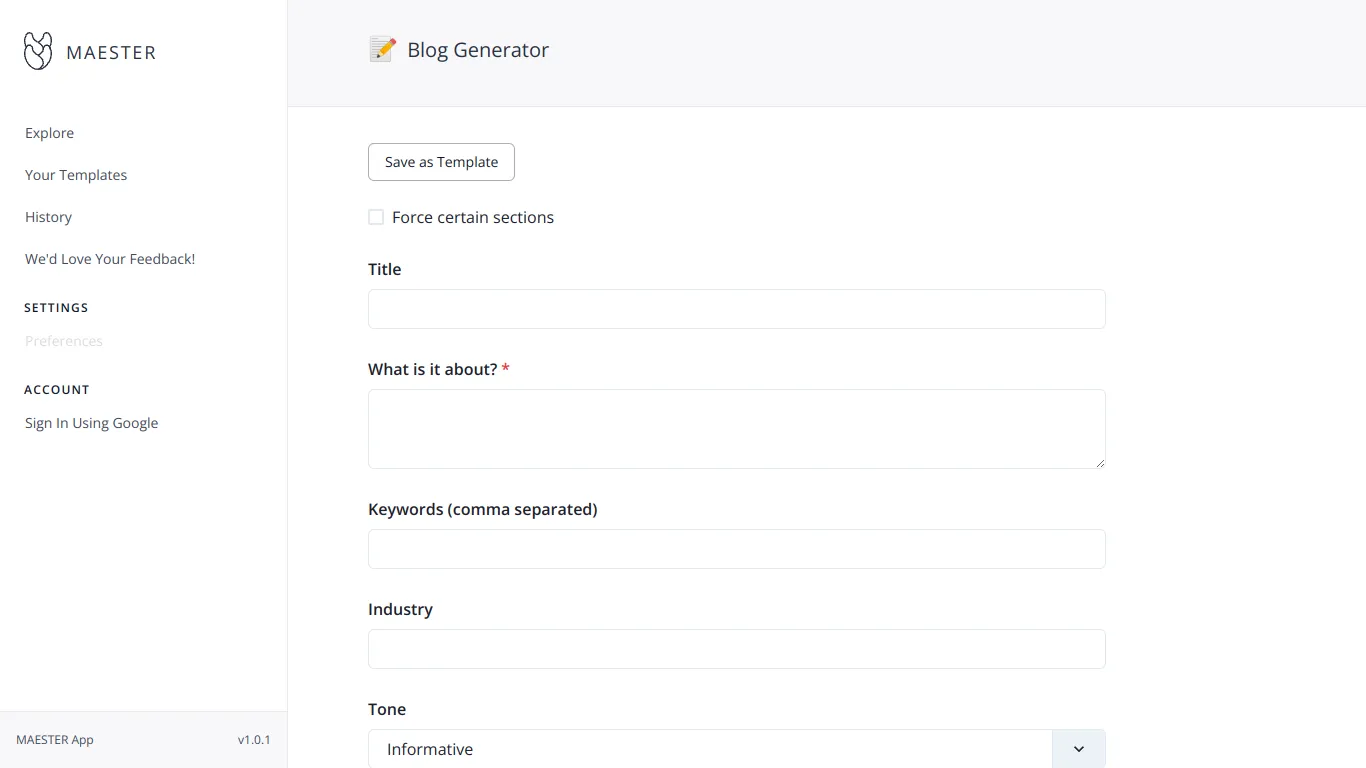The image size is (1366, 768).
Task: Open the Tone dropdown chevron
Action: click(x=1078, y=748)
